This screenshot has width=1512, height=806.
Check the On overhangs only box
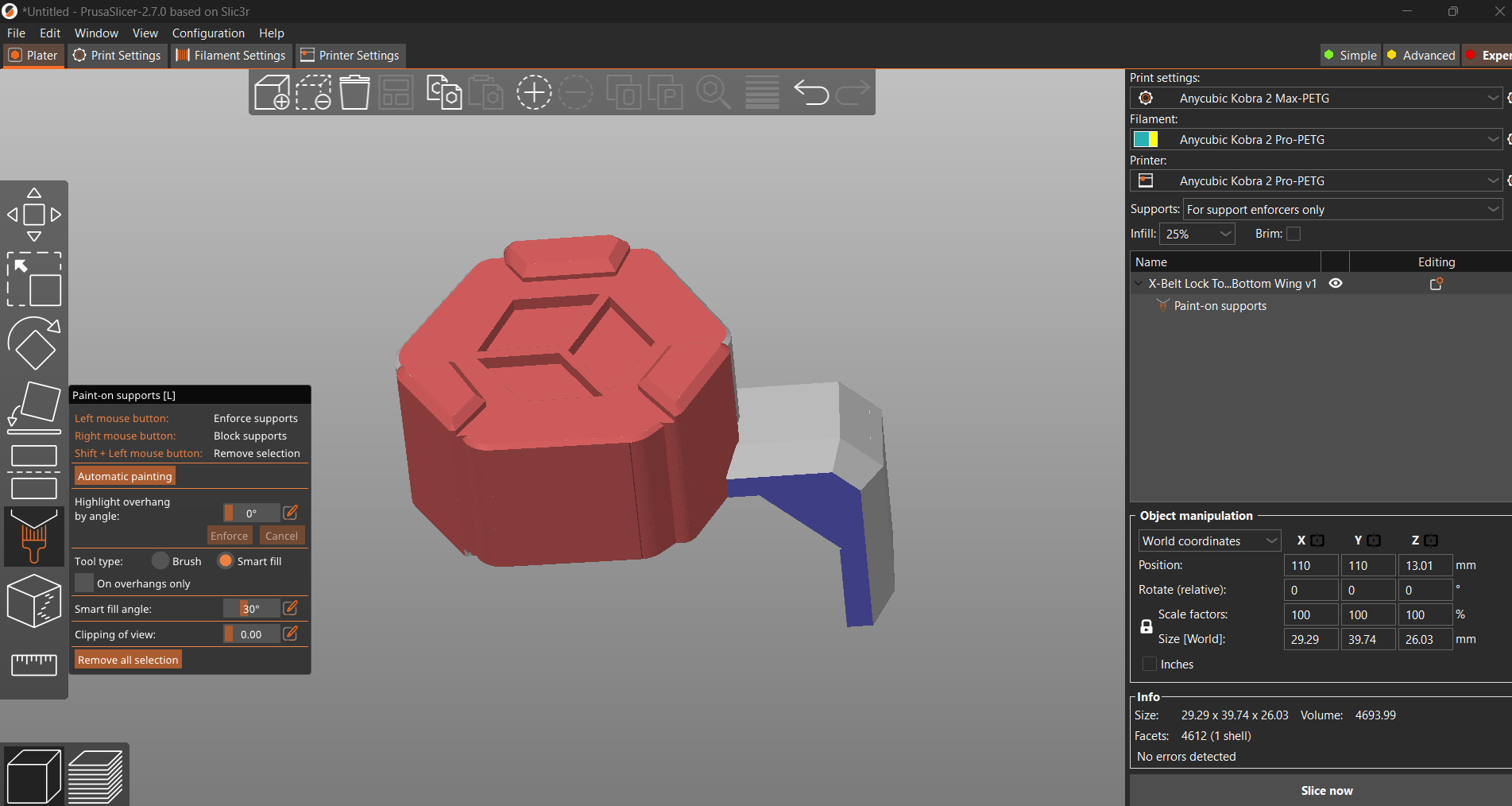coord(84,583)
